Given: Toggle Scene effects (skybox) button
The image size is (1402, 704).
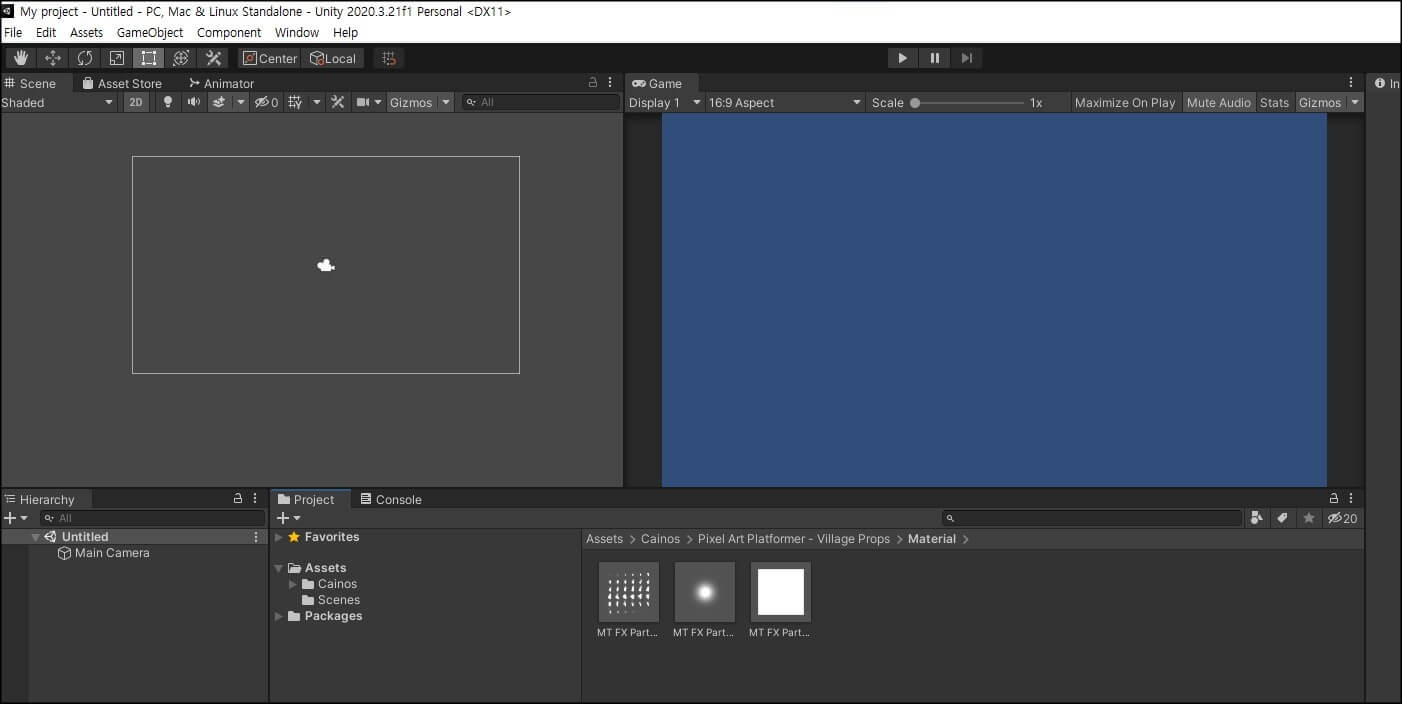Looking at the screenshot, I should [219, 102].
